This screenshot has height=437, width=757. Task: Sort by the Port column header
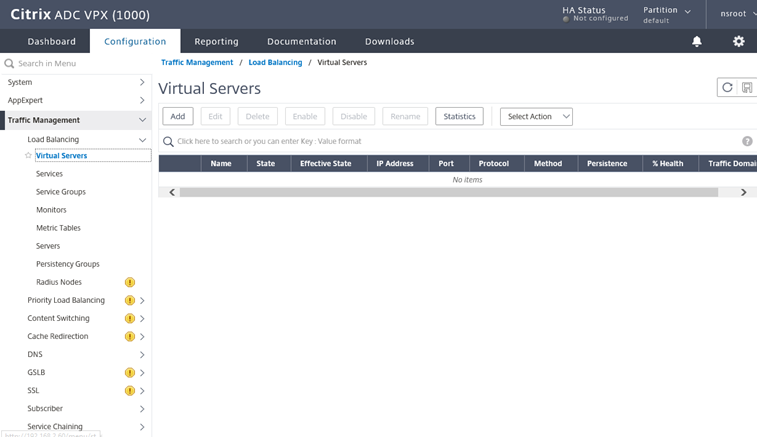[446, 163]
